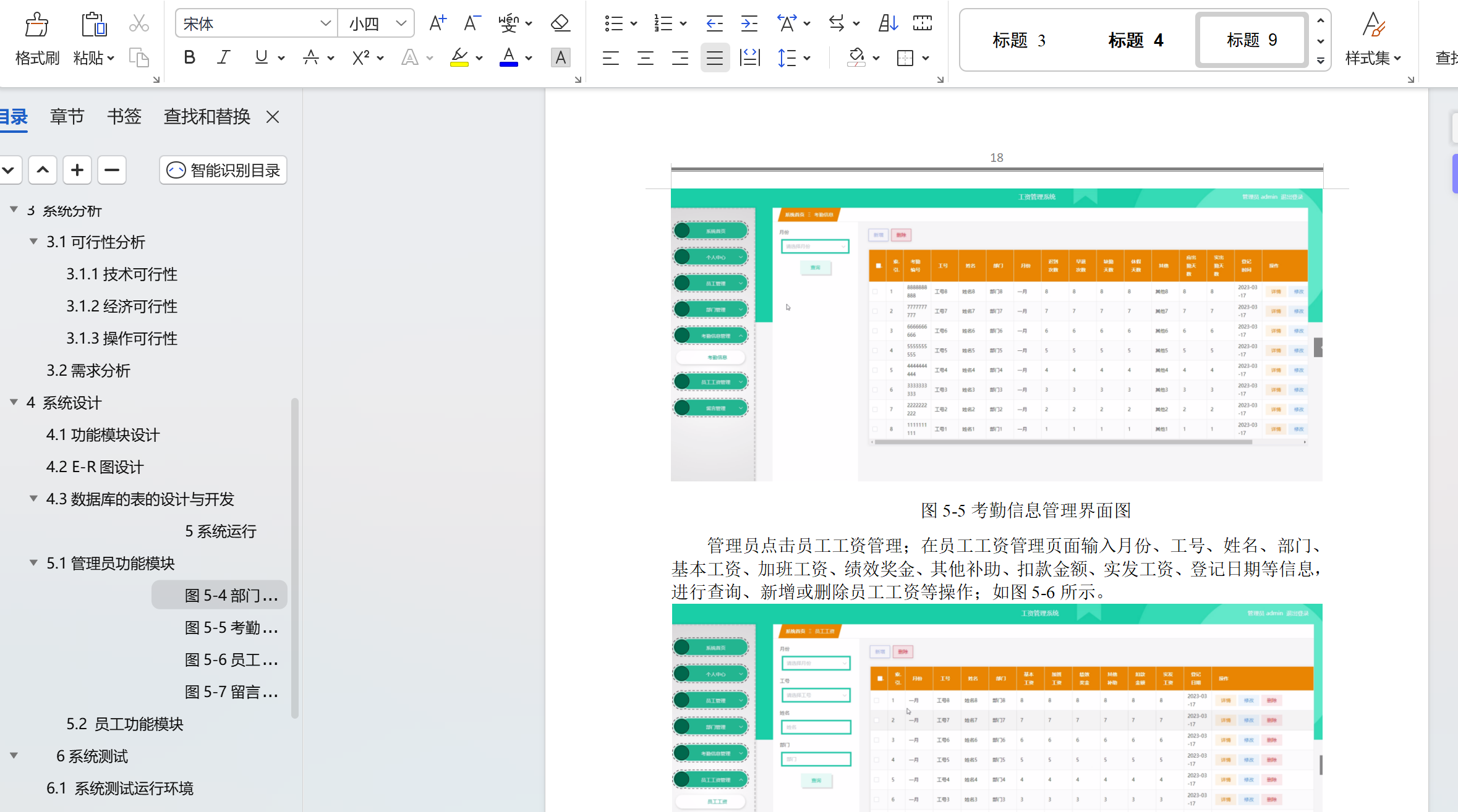Click the decrease indent icon
Screen dimensions: 1458x812
(x=714, y=23)
